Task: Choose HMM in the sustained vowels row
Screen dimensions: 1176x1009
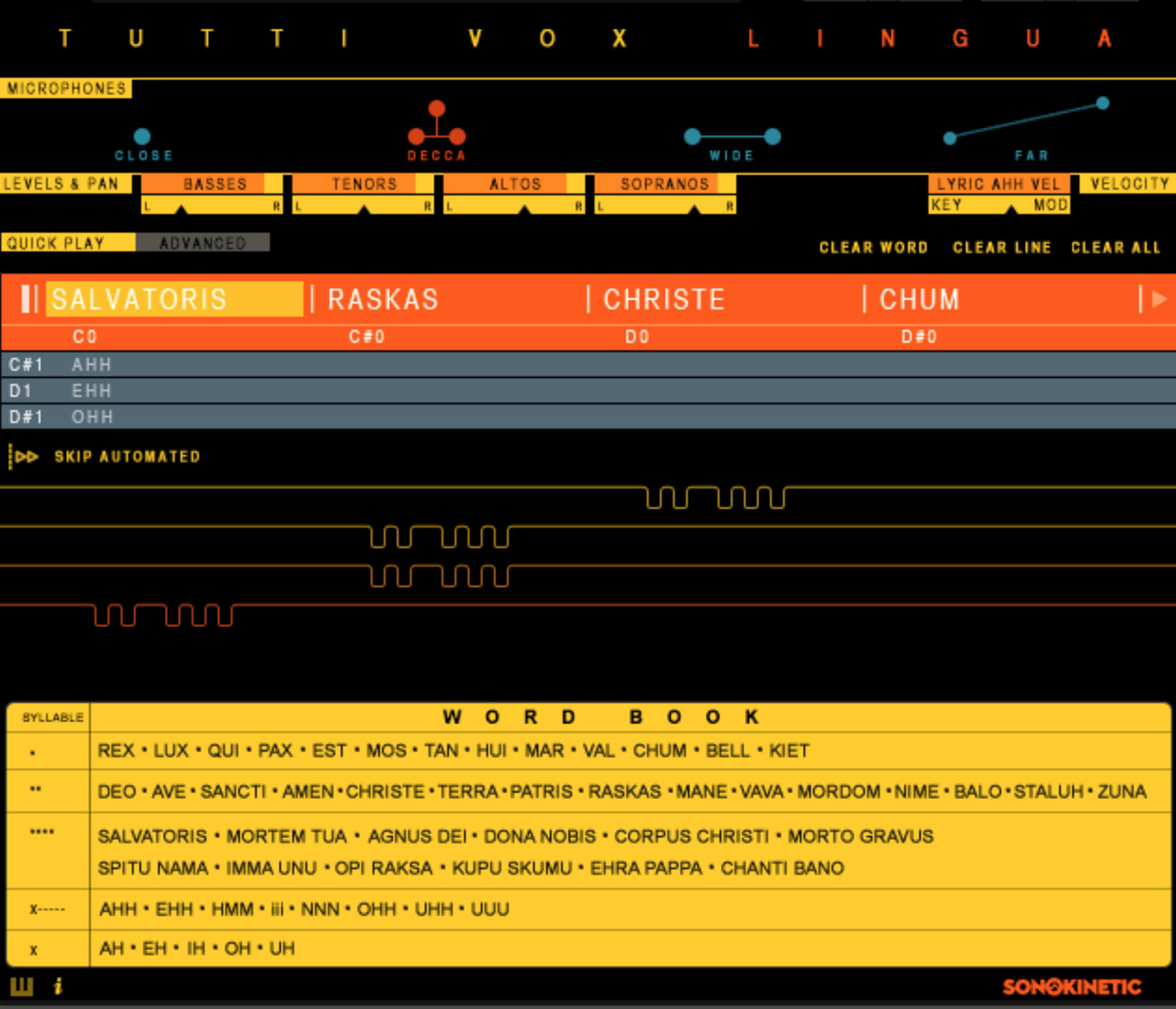Action: pyautogui.click(x=232, y=909)
